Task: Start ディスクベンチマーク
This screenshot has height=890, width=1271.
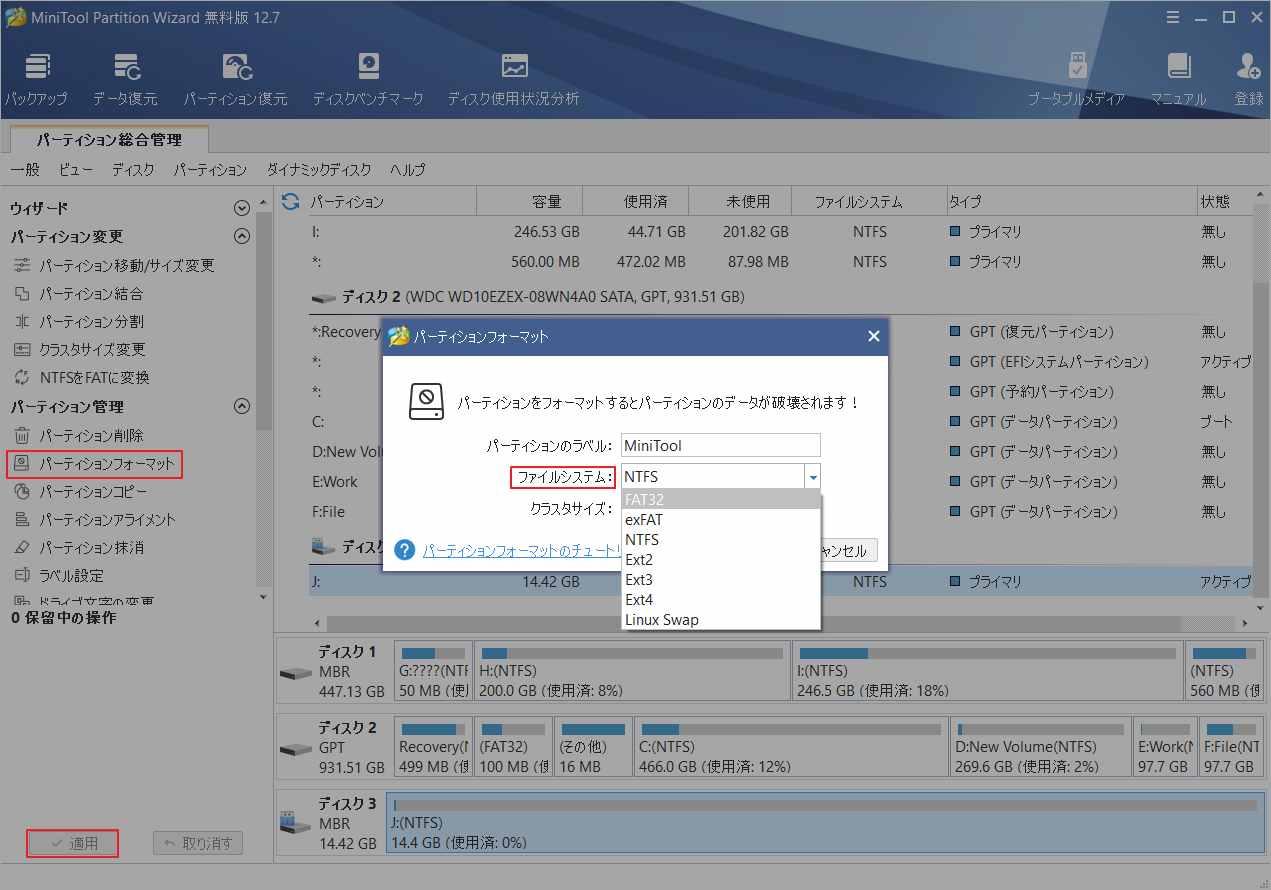Action: pos(368,77)
